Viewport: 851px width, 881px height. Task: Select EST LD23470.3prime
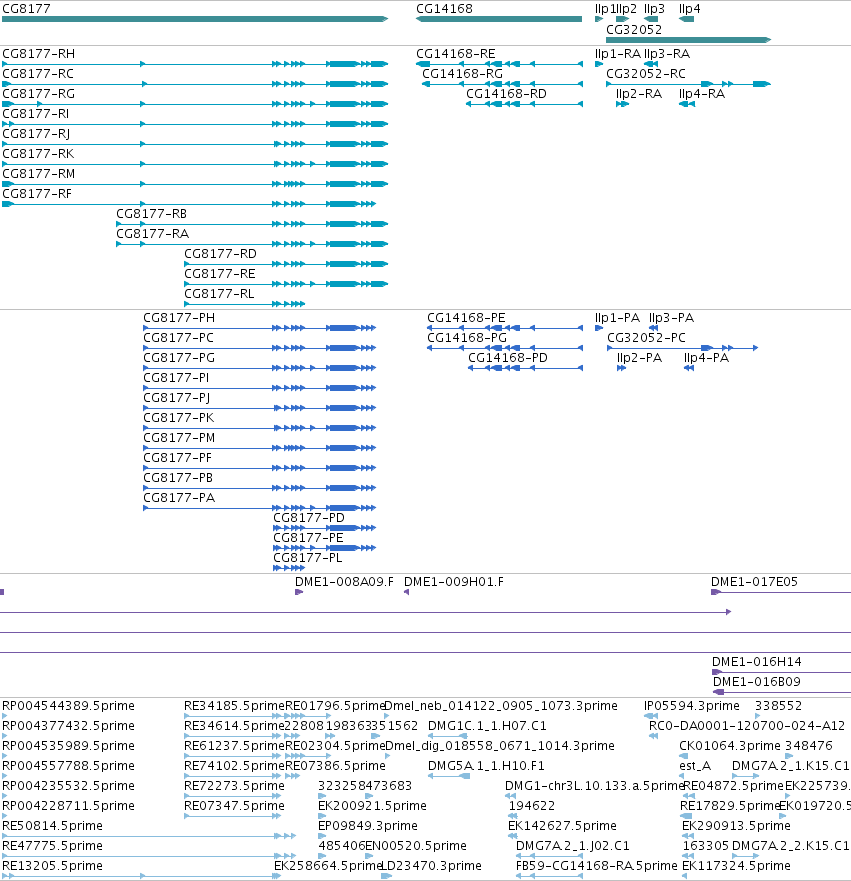pyautogui.click(x=431, y=866)
